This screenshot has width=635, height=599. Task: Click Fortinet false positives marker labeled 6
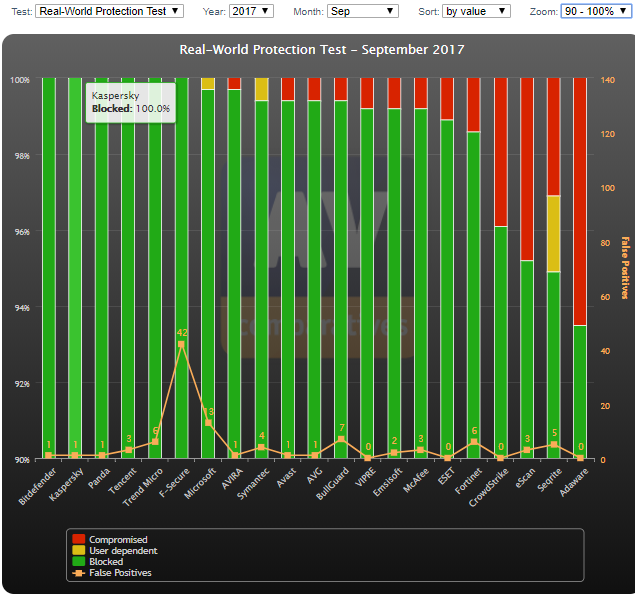coord(474,442)
